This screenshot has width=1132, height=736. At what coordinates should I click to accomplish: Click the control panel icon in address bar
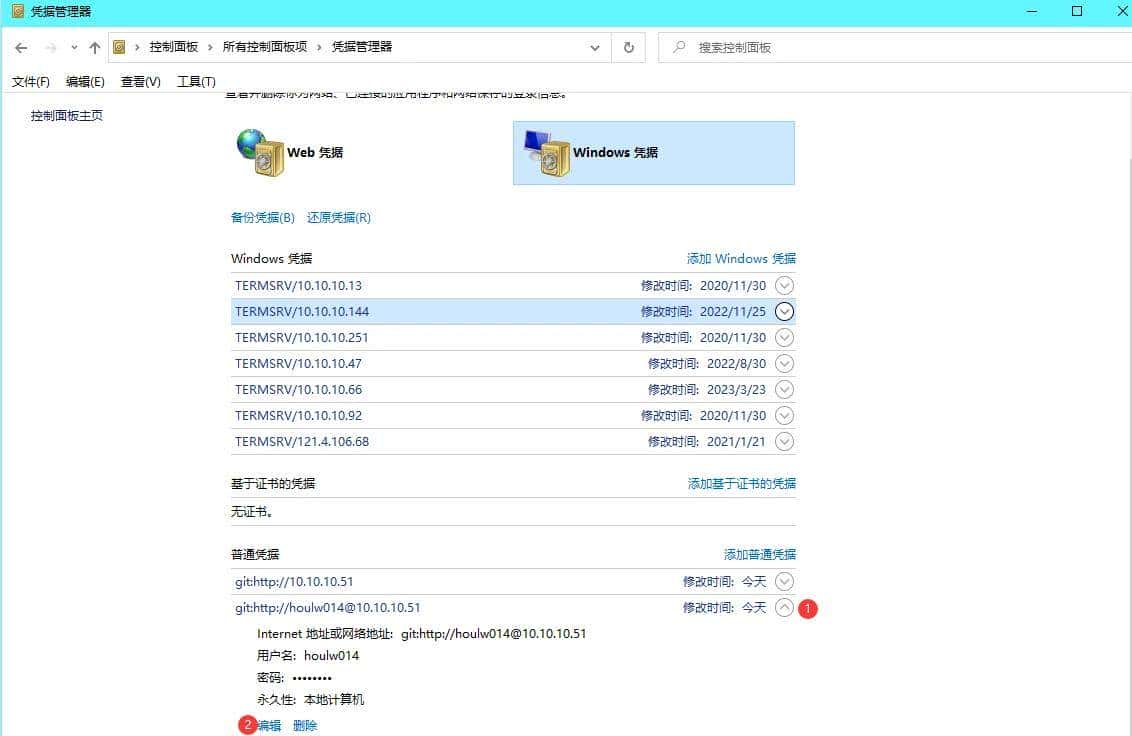click(117, 46)
